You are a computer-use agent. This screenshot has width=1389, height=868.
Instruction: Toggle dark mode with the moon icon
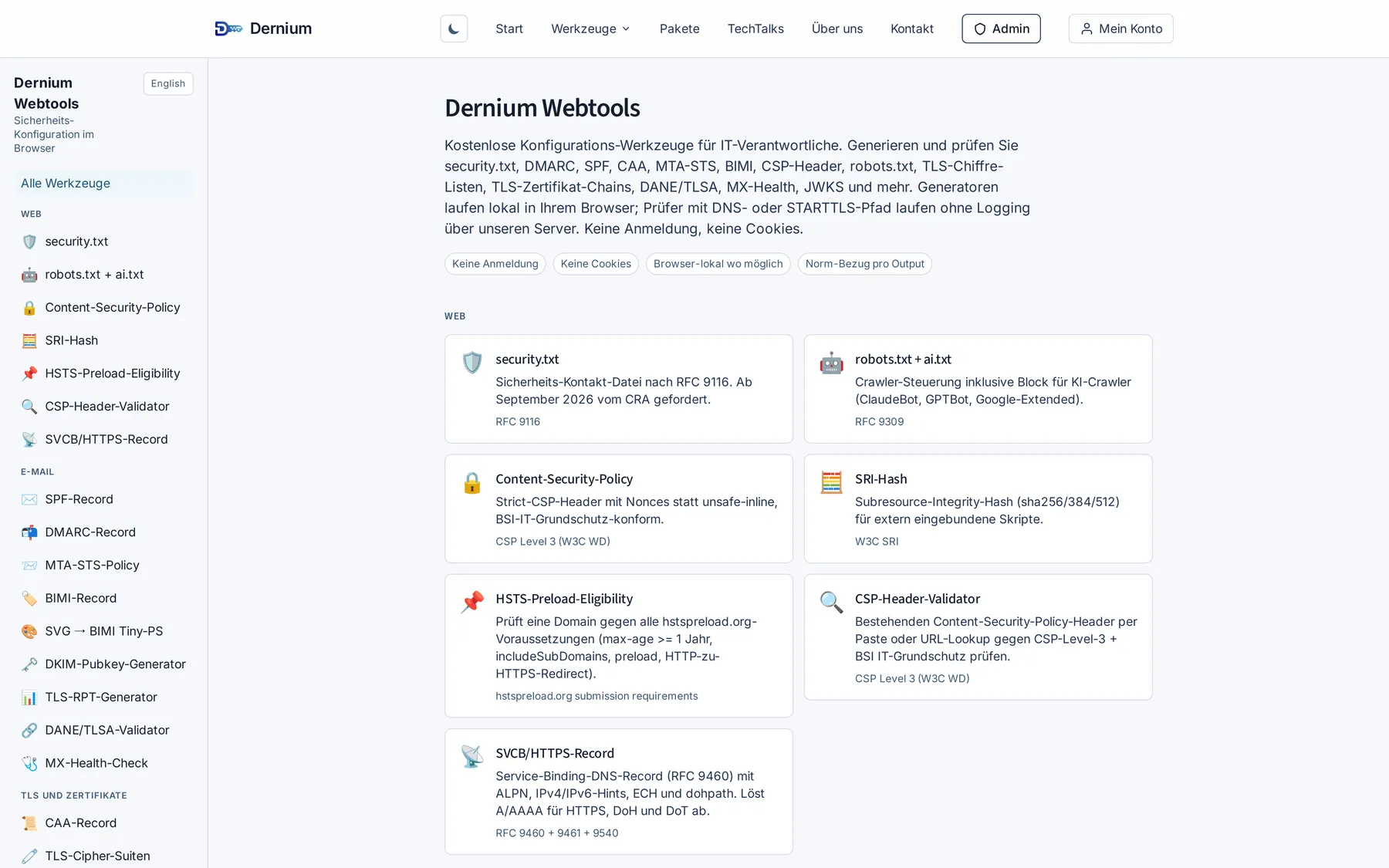pos(454,29)
